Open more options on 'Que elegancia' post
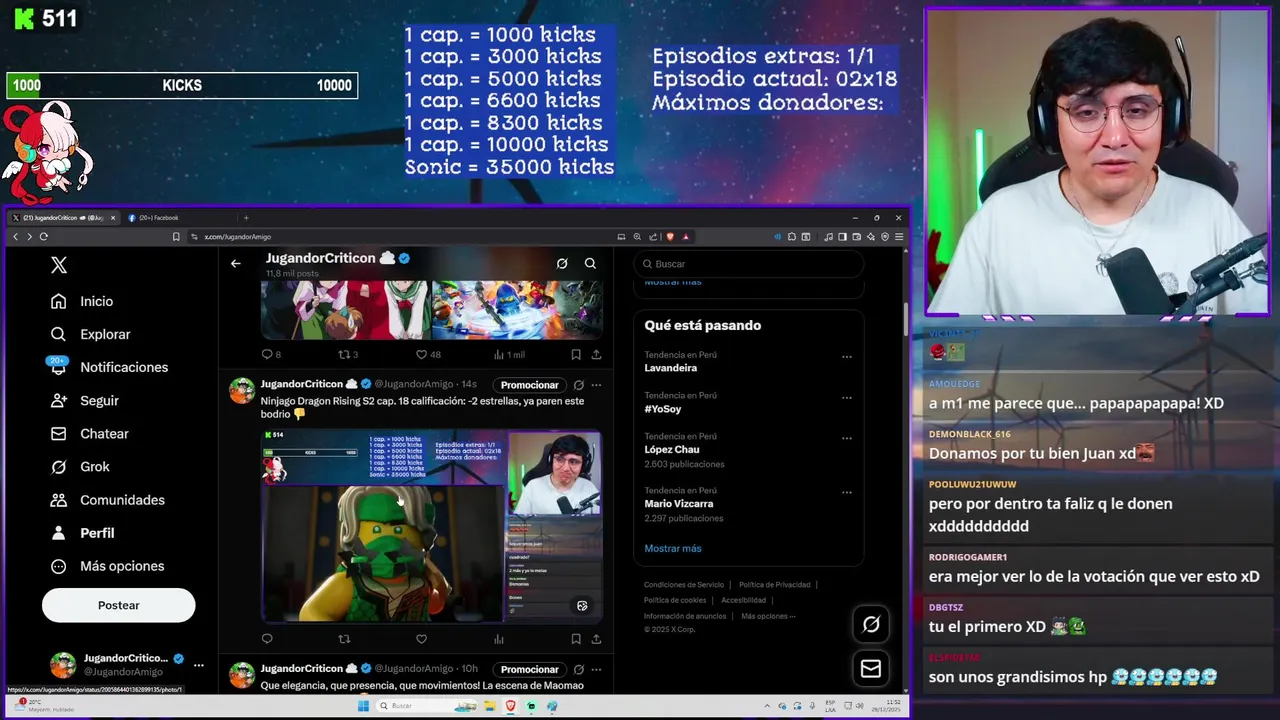 click(x=596, y=669)
